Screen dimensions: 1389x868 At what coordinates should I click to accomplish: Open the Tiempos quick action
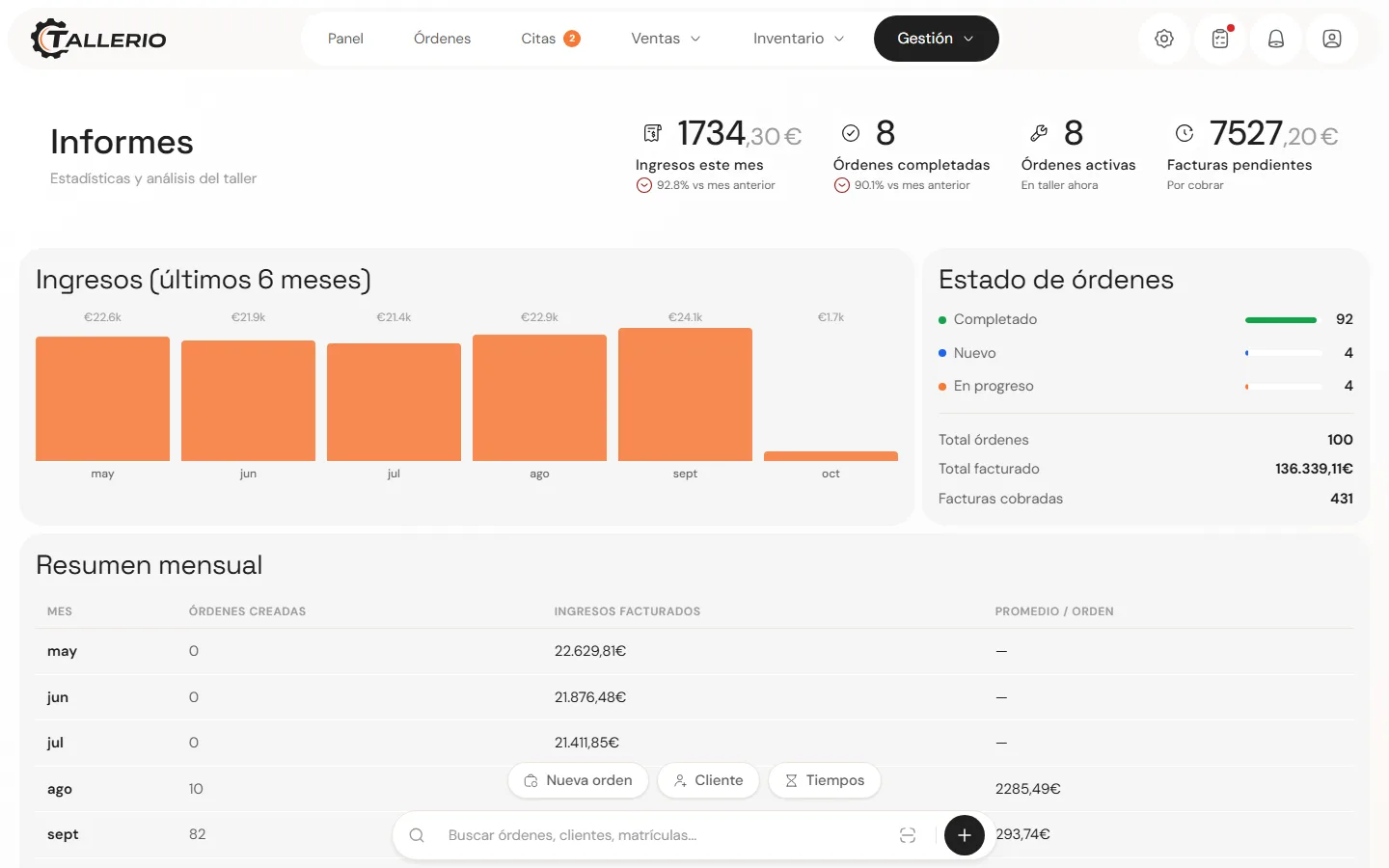825,780
